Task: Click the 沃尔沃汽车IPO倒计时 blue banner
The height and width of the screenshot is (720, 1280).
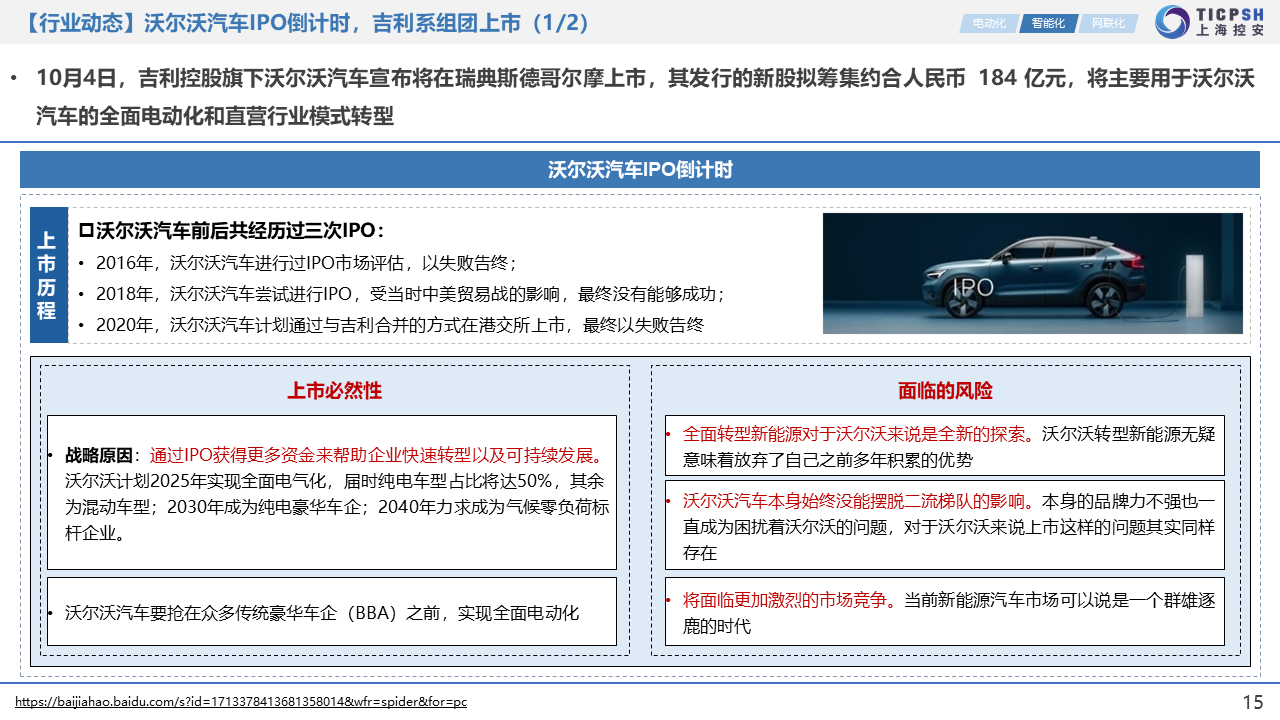Action: 640,169
